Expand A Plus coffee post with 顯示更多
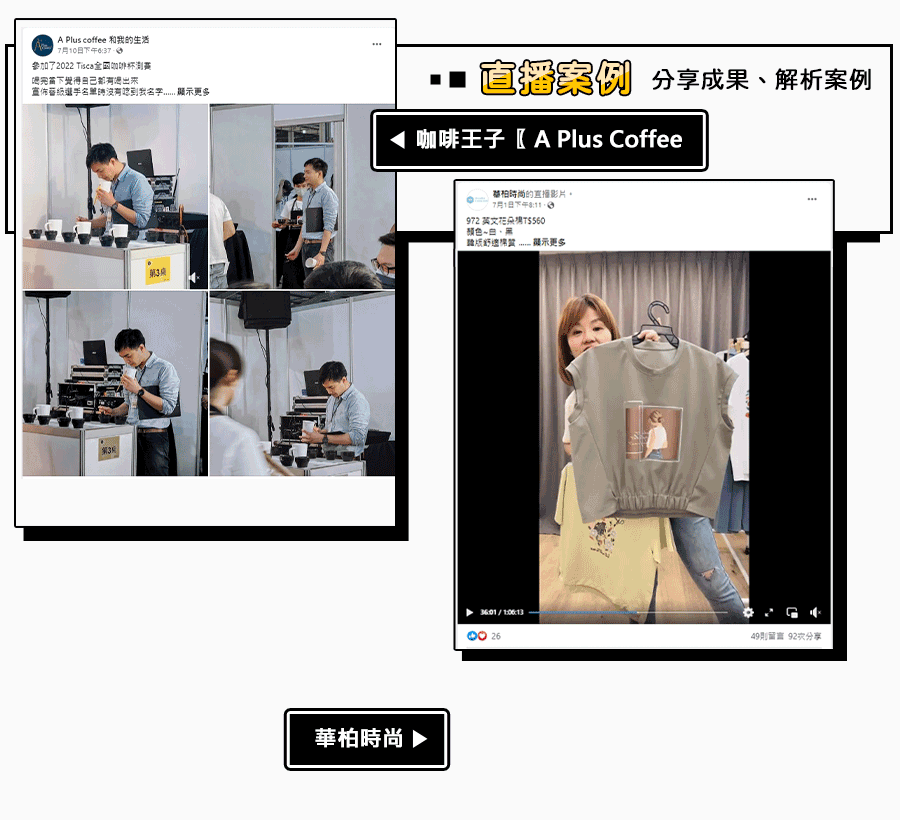This screenshot has height=820, width=900. pyautogui.click(x=193, y=92)
